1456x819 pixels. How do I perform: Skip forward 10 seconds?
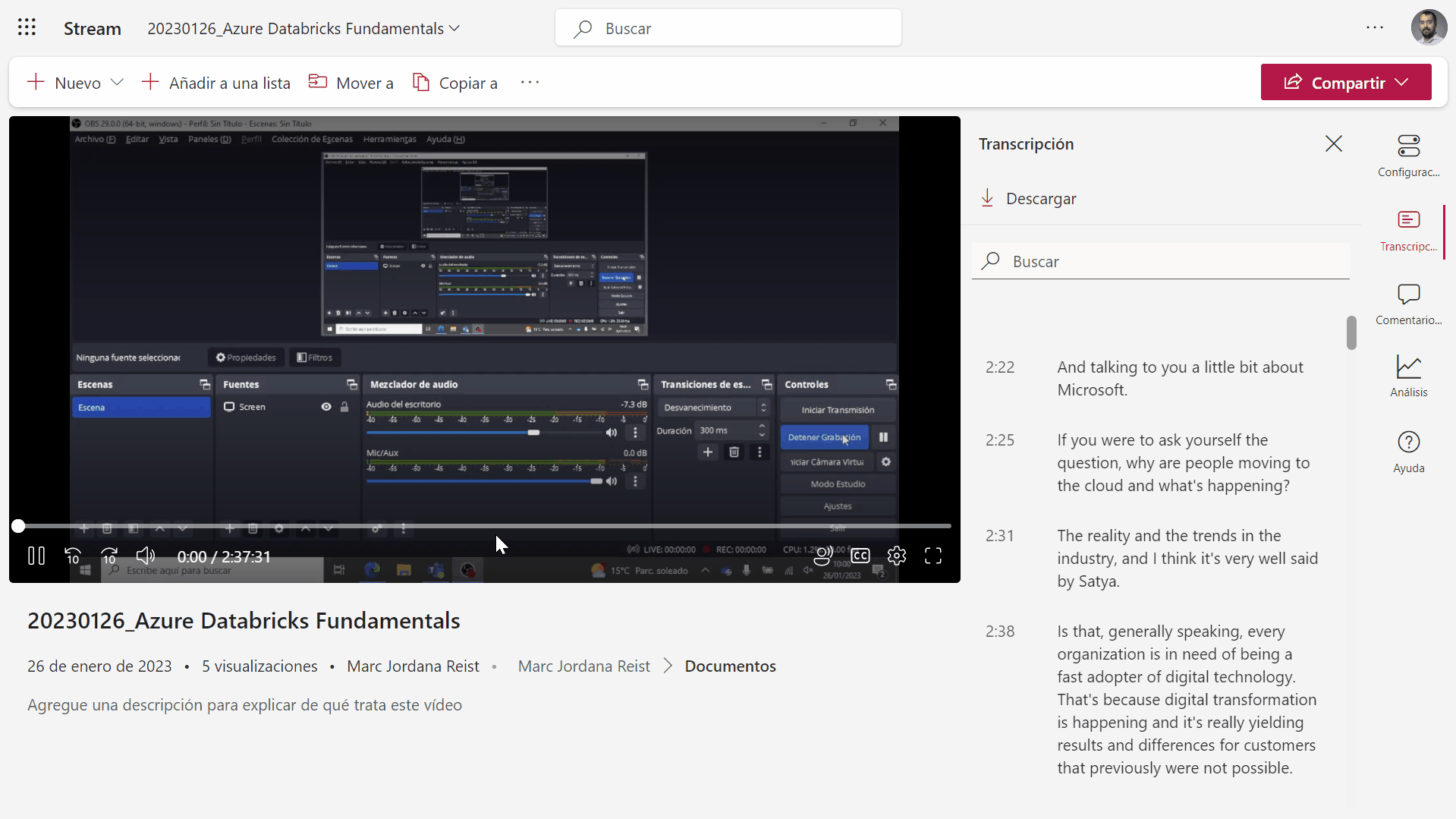coord(109,556)
